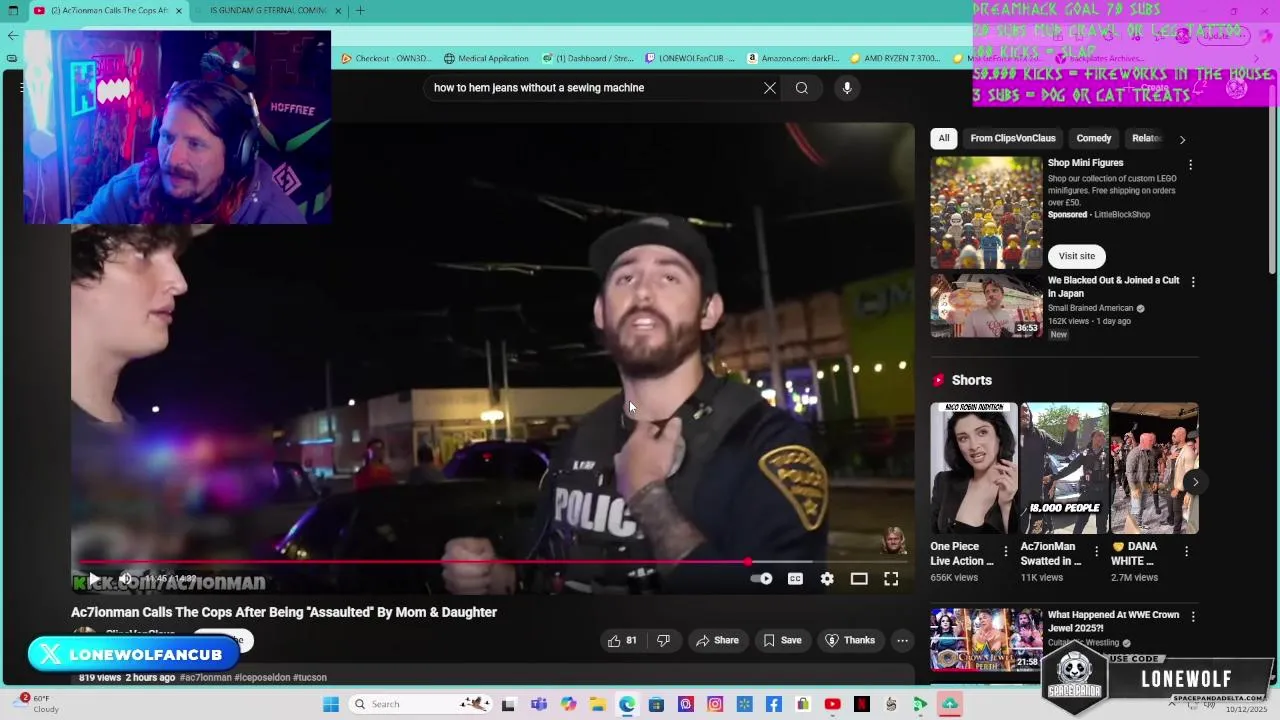This screenshot has width=1280, height=720.
Task: Clear the YouTube search box text
Action: (x=770, y=88)
